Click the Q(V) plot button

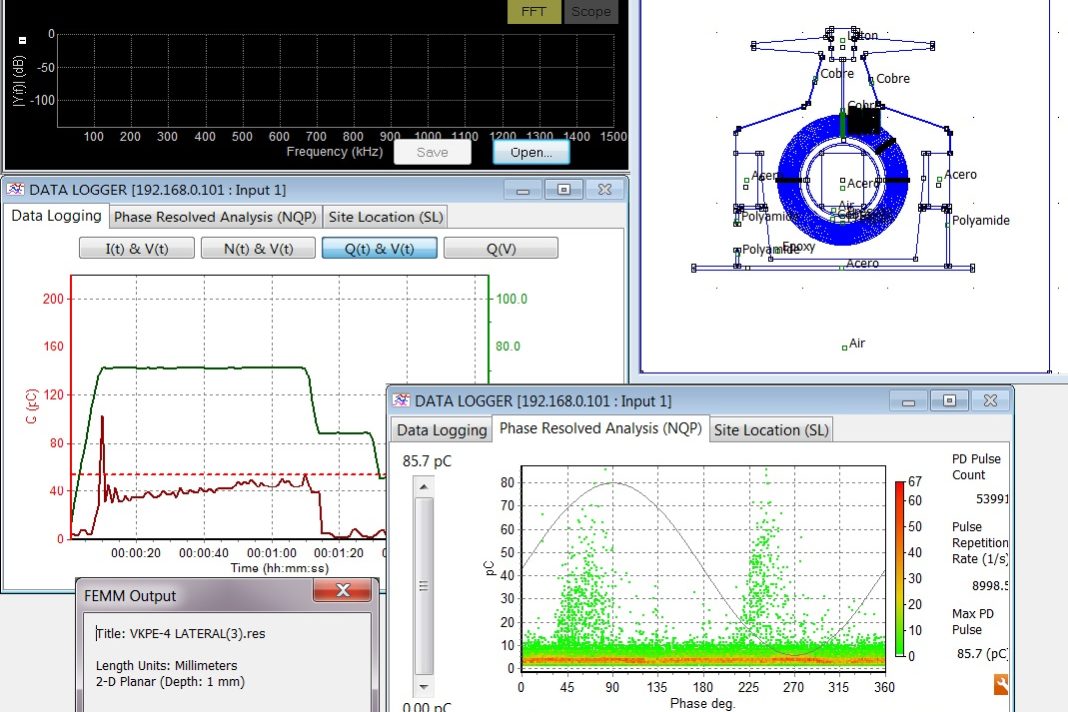tap(500, 248)
